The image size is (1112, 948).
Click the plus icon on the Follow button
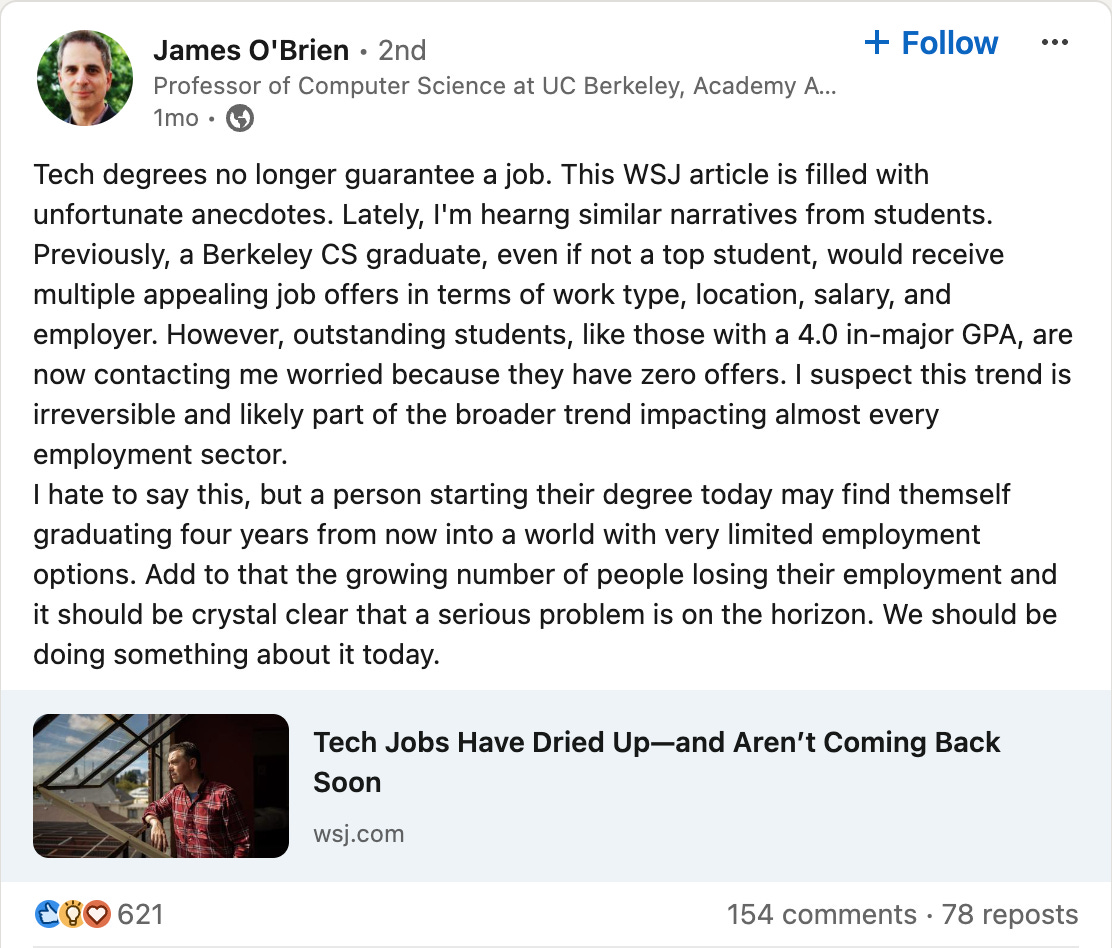point(878,42)
